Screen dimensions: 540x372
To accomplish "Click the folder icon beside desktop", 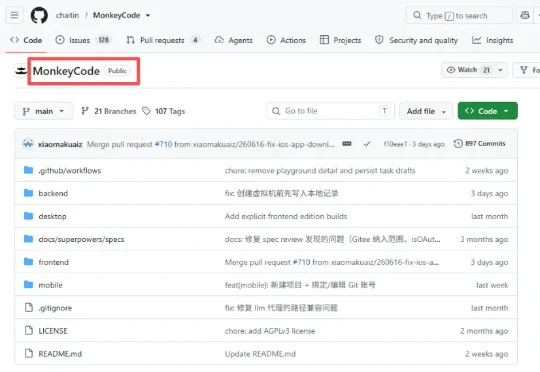I will point(29,216).
